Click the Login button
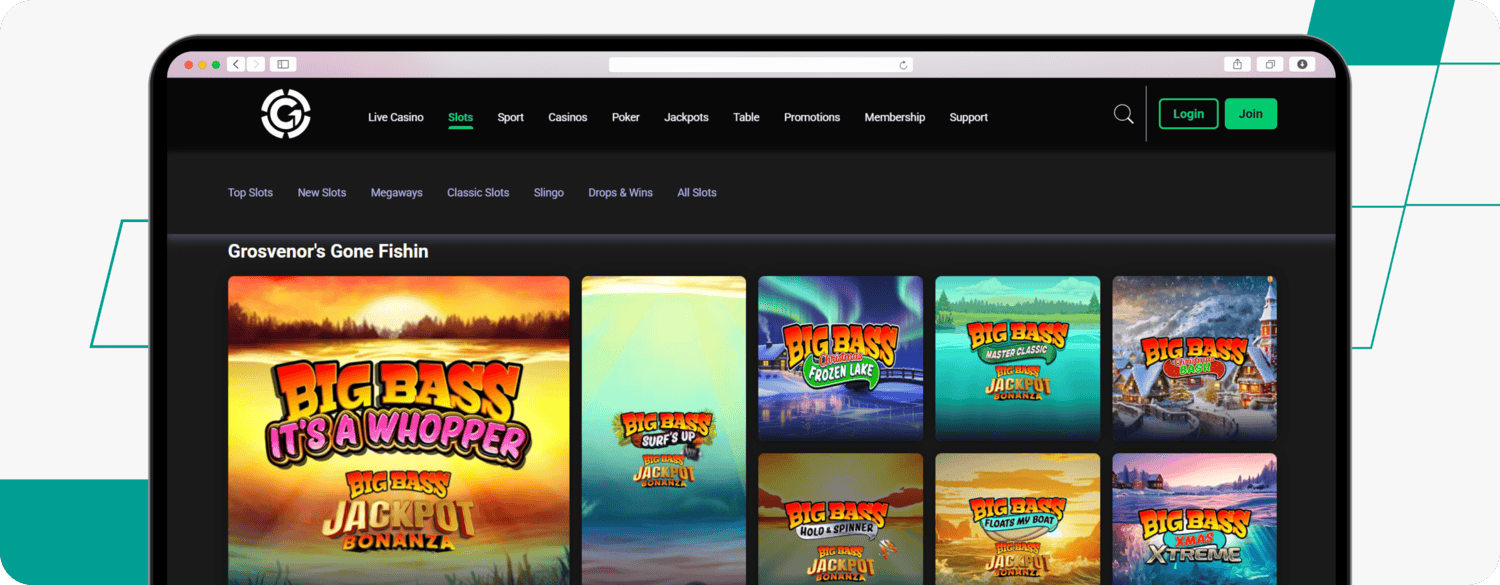 tap(1189, 114)
